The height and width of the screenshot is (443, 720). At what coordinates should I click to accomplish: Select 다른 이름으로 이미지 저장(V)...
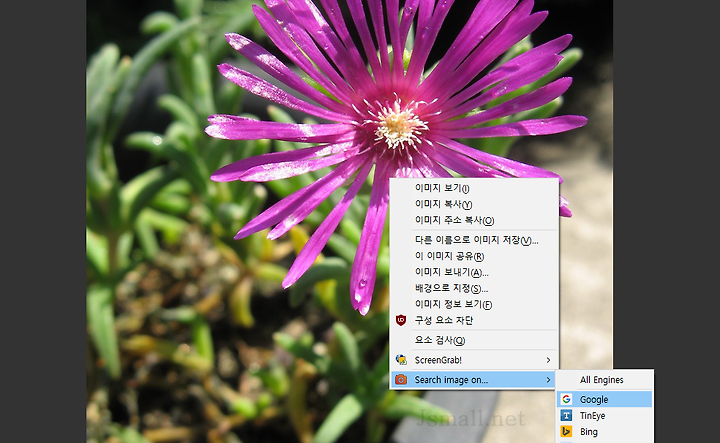pyautogui.click(x=474, y=240)
